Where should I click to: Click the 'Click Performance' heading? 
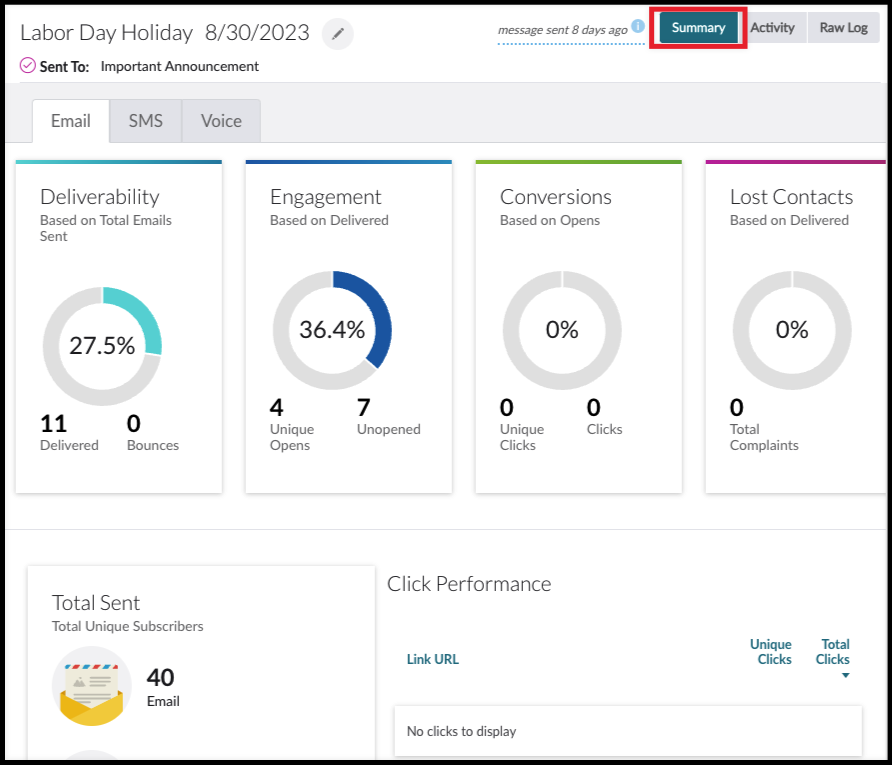(469, 584)
